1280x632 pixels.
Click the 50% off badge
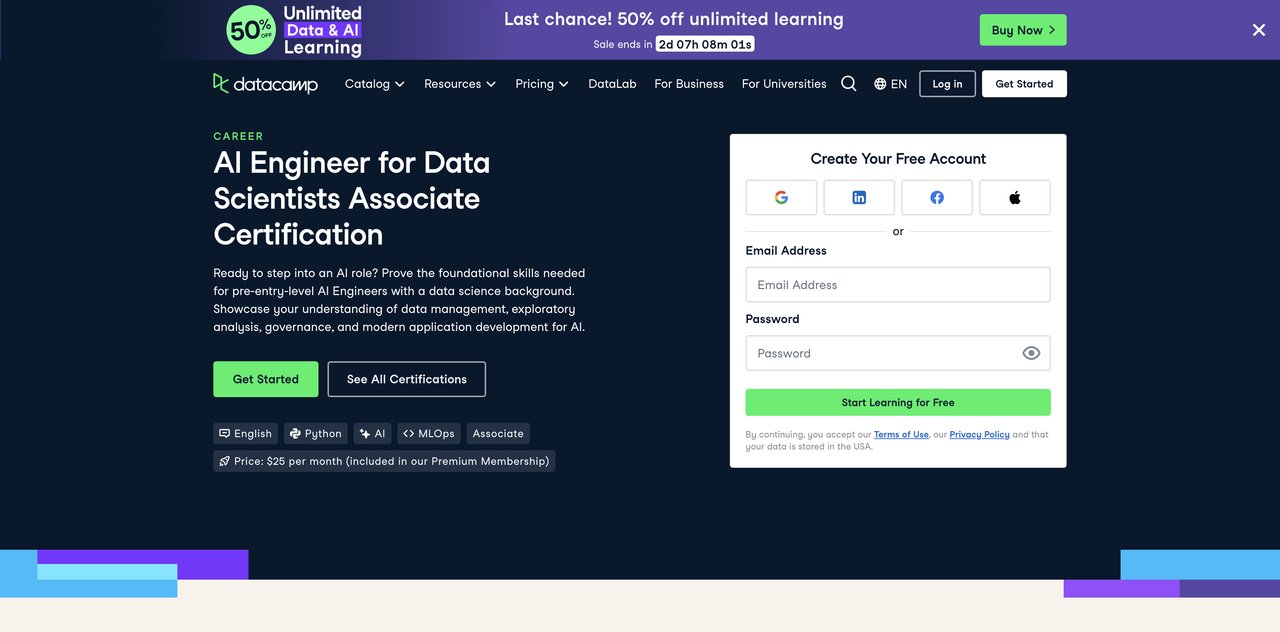pyautogui.click(x=251, y=30)
